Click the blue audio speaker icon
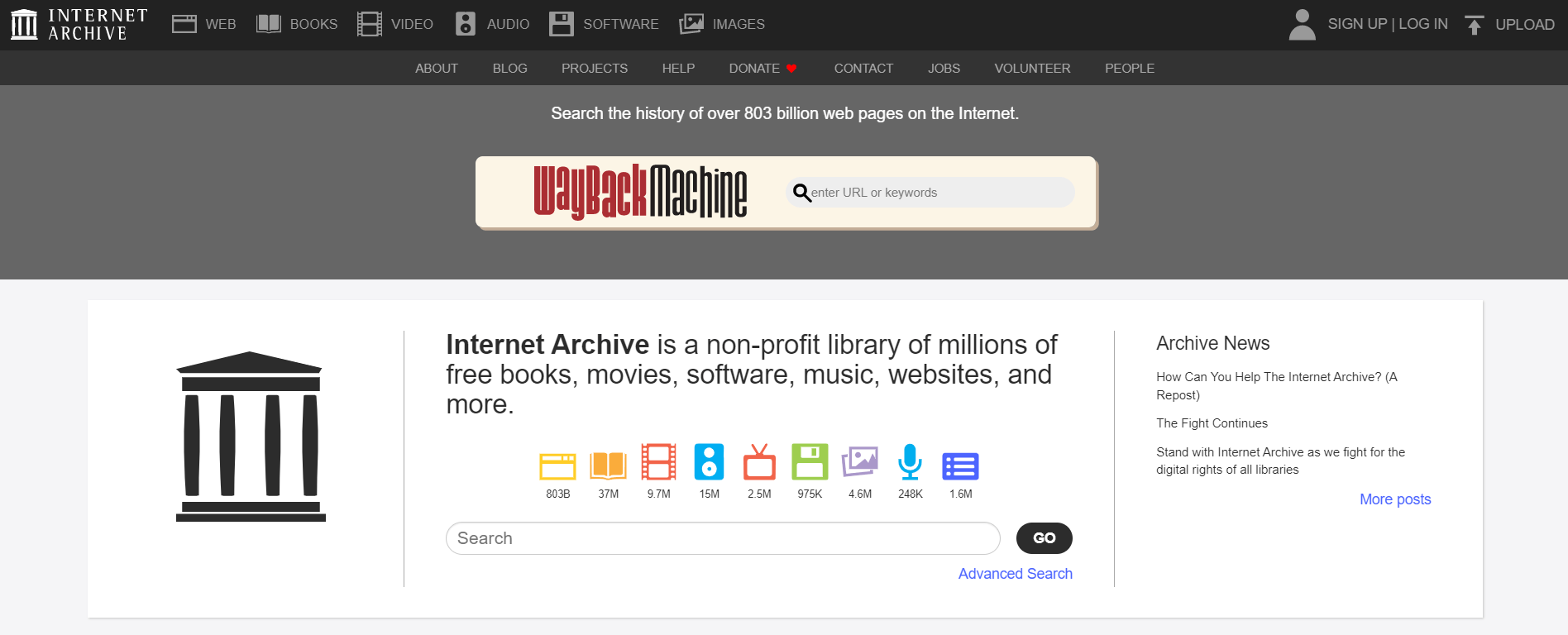 tap(709, 462)
